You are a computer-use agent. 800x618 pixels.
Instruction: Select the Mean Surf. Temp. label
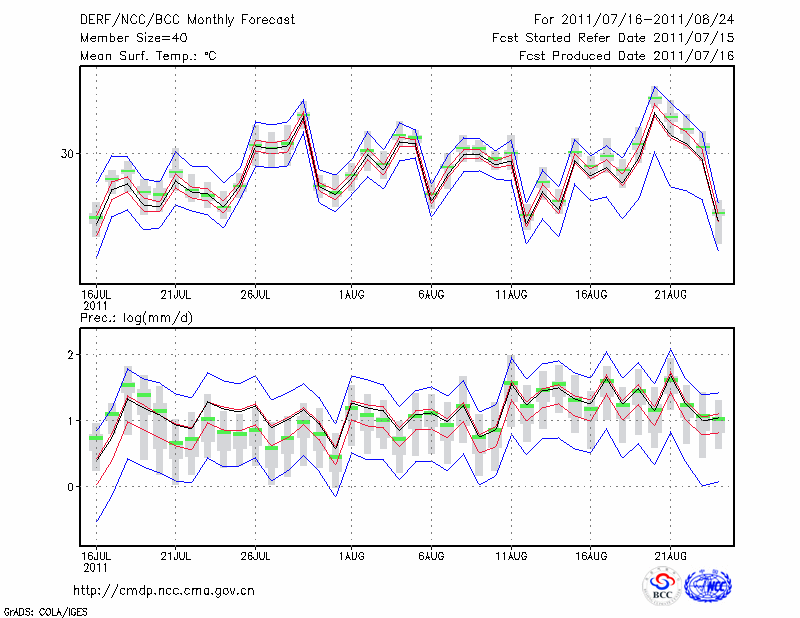point(148,56)
